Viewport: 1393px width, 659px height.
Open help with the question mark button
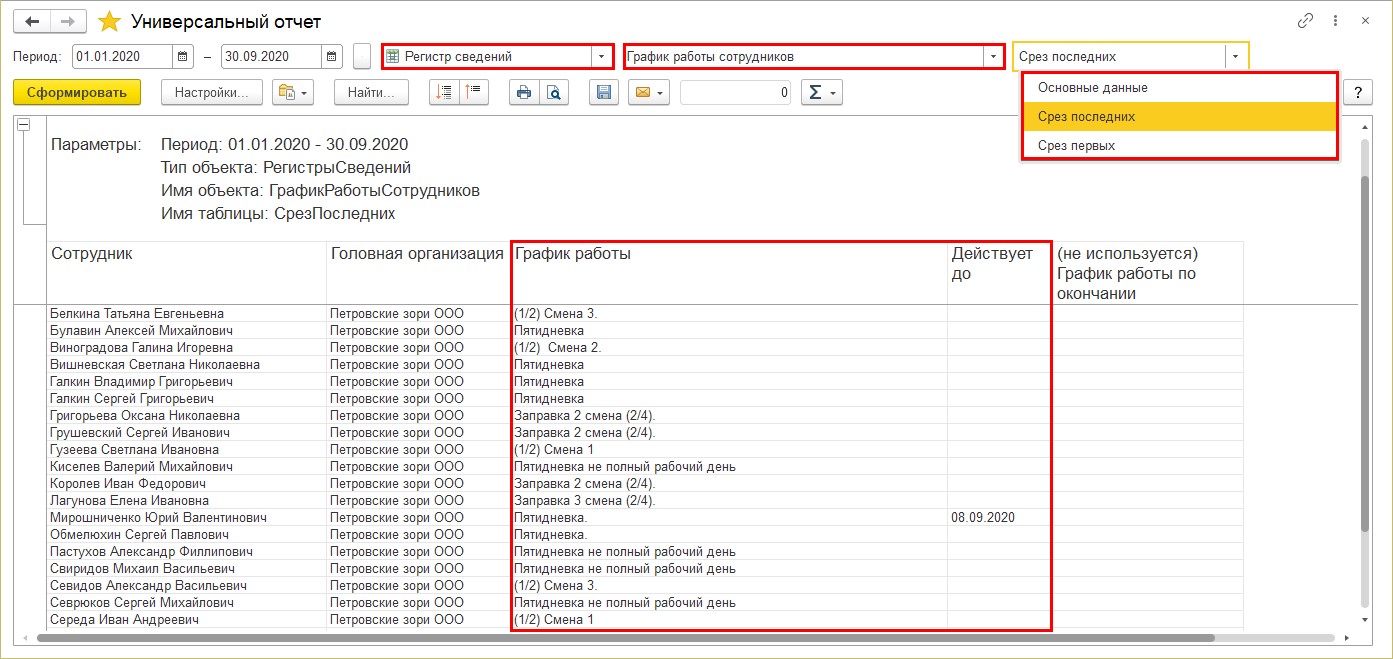[x=1358, y=93]
